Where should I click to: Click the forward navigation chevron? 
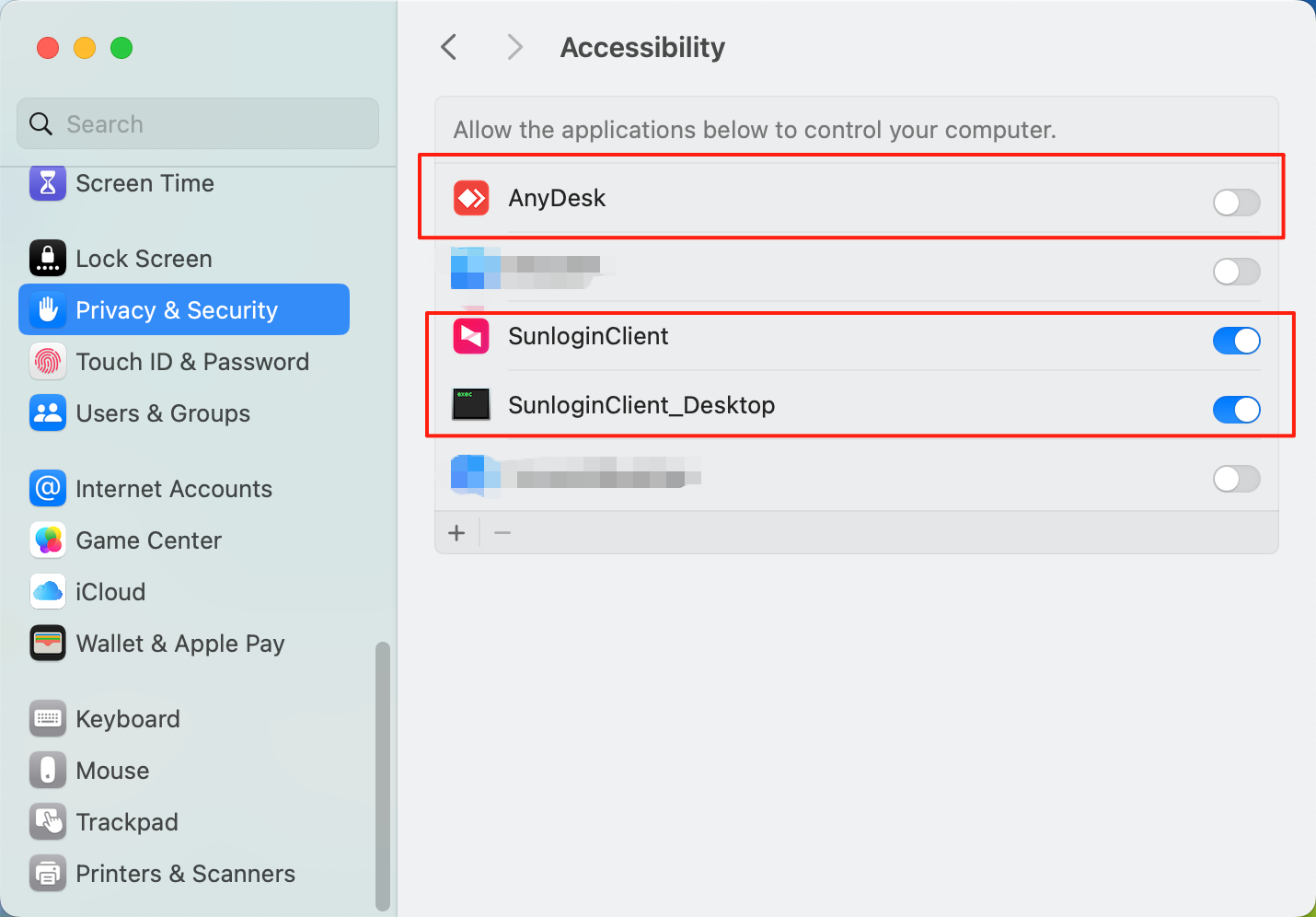[x=514, y=46]
